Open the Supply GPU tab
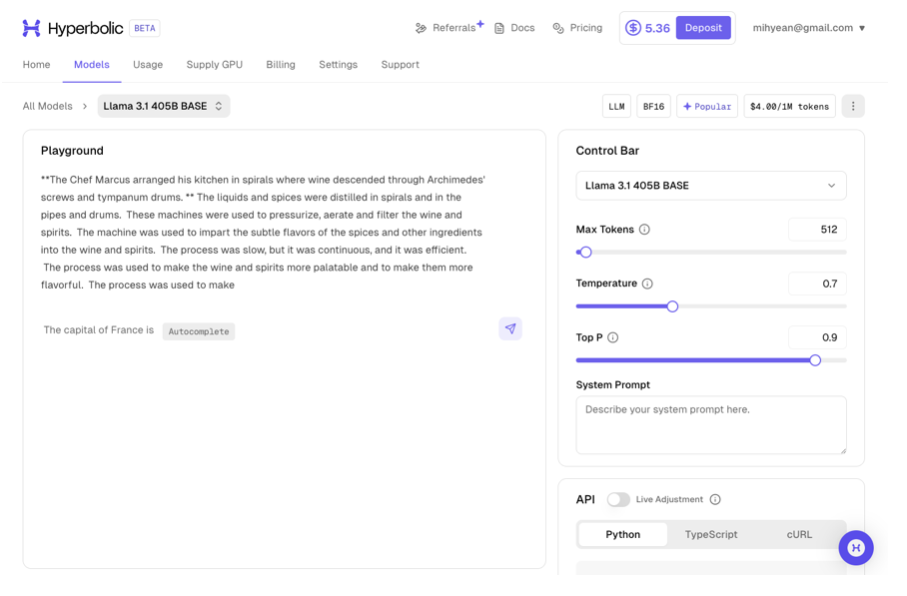The image size is (907, 596). click(x=215, y=65)
